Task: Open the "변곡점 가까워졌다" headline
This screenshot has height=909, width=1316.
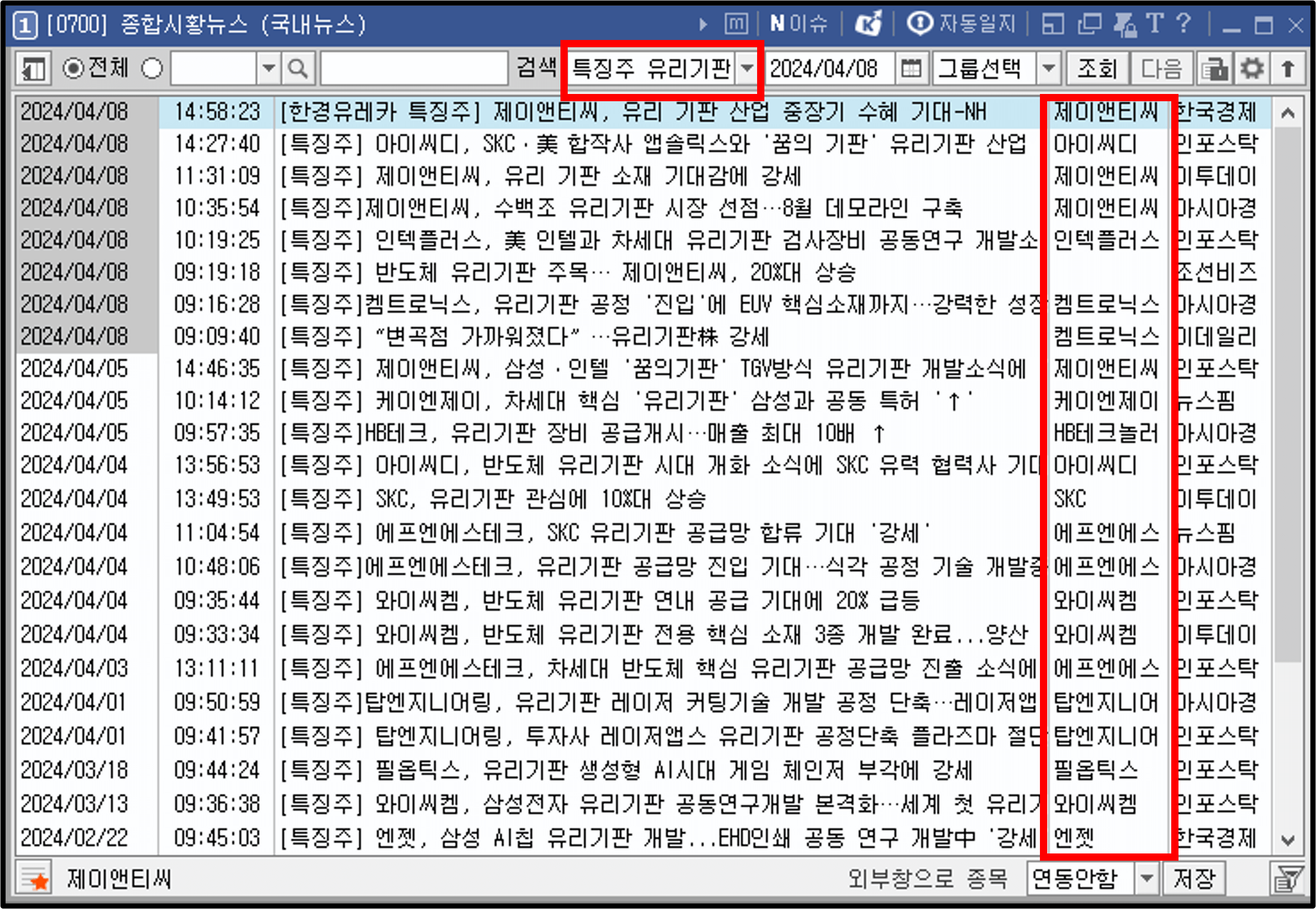Action: [x=524, y=336]
